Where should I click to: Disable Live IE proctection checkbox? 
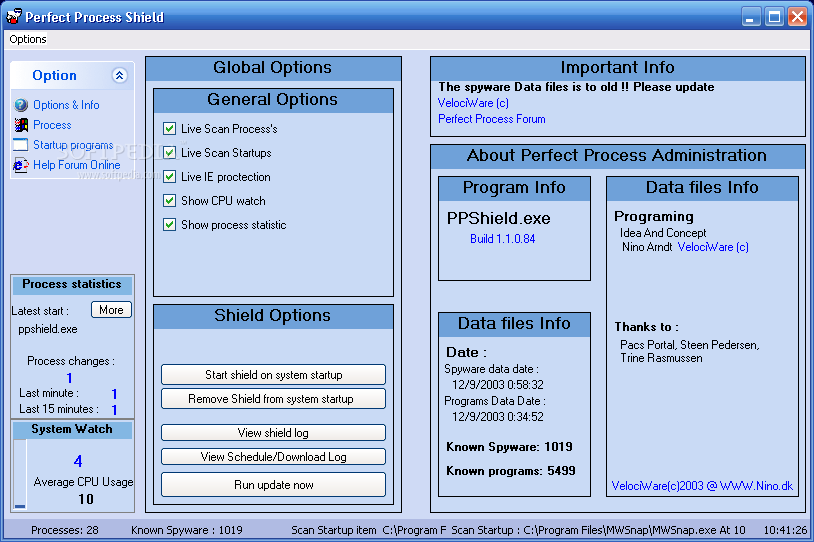[169, 177]
